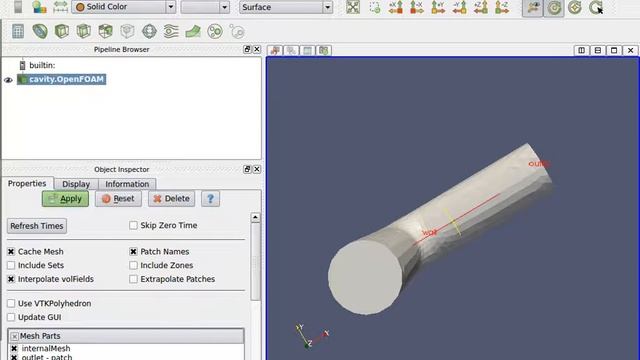Image resolution: width=640 pixels, height=360 pixels.
Task: Enable the Include Zones checkbox
Action: (x=133, y=265)
